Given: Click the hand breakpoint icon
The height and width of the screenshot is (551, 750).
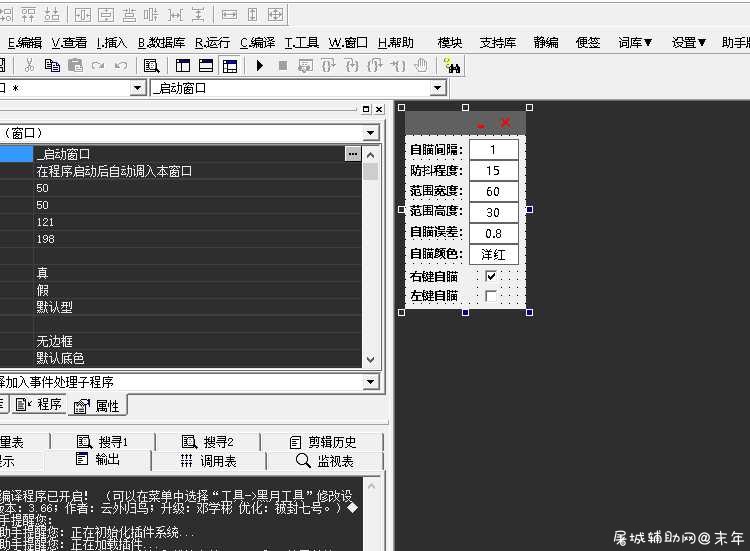Looking at the screenshot, I should (x=421, y=65).
